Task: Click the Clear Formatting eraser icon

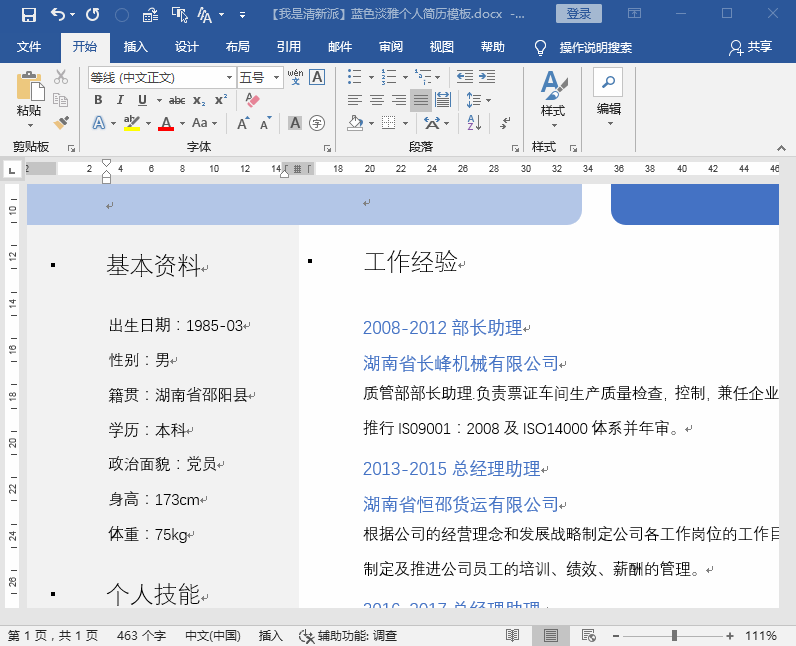Action: pos(252,100)
